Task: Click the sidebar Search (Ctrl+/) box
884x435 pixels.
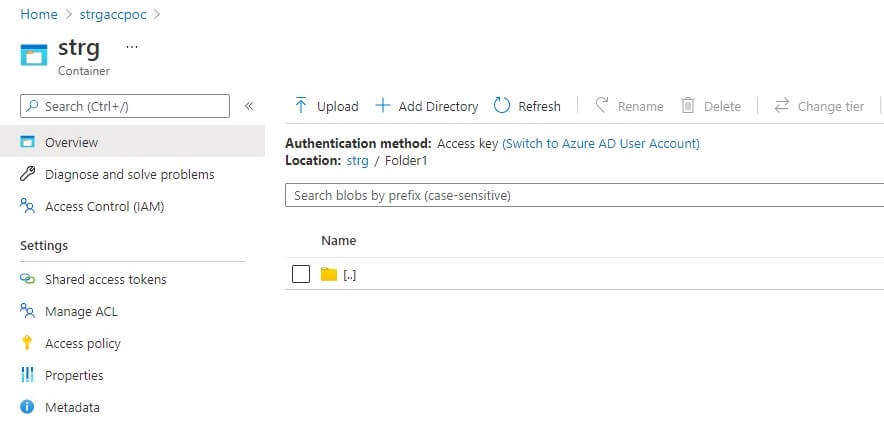Action: pos(125,106)
